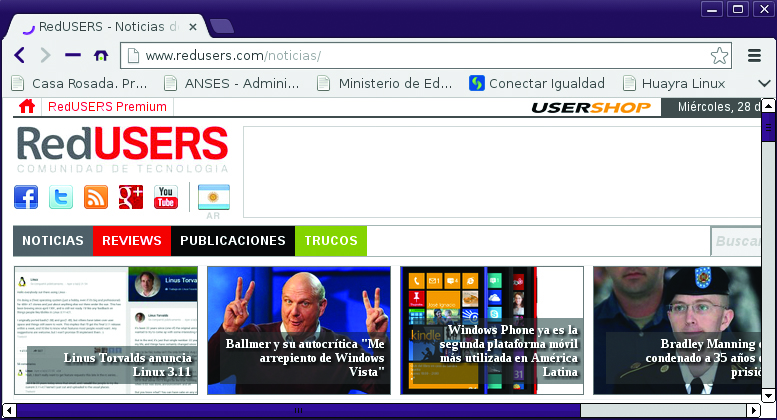Open the Casa Rosada bookmark
This screenshot has width=777, height=420.
tap(79, 83)
